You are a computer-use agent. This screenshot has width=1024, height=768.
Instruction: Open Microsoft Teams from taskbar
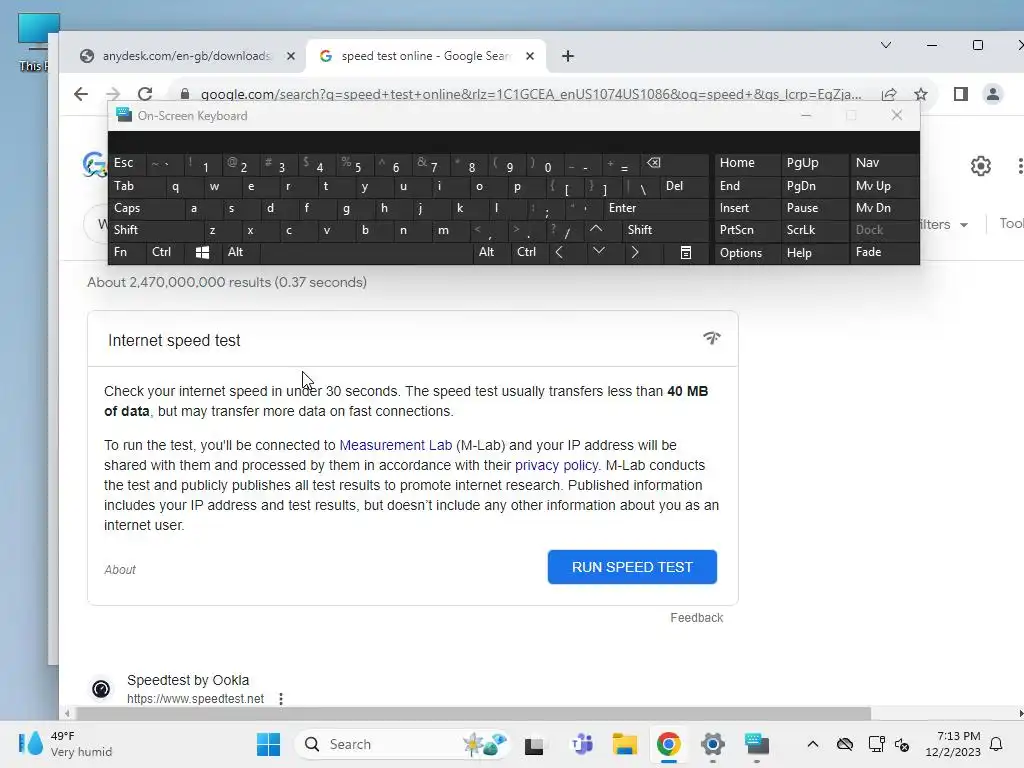pyautogui.click(x=582, y=744)
